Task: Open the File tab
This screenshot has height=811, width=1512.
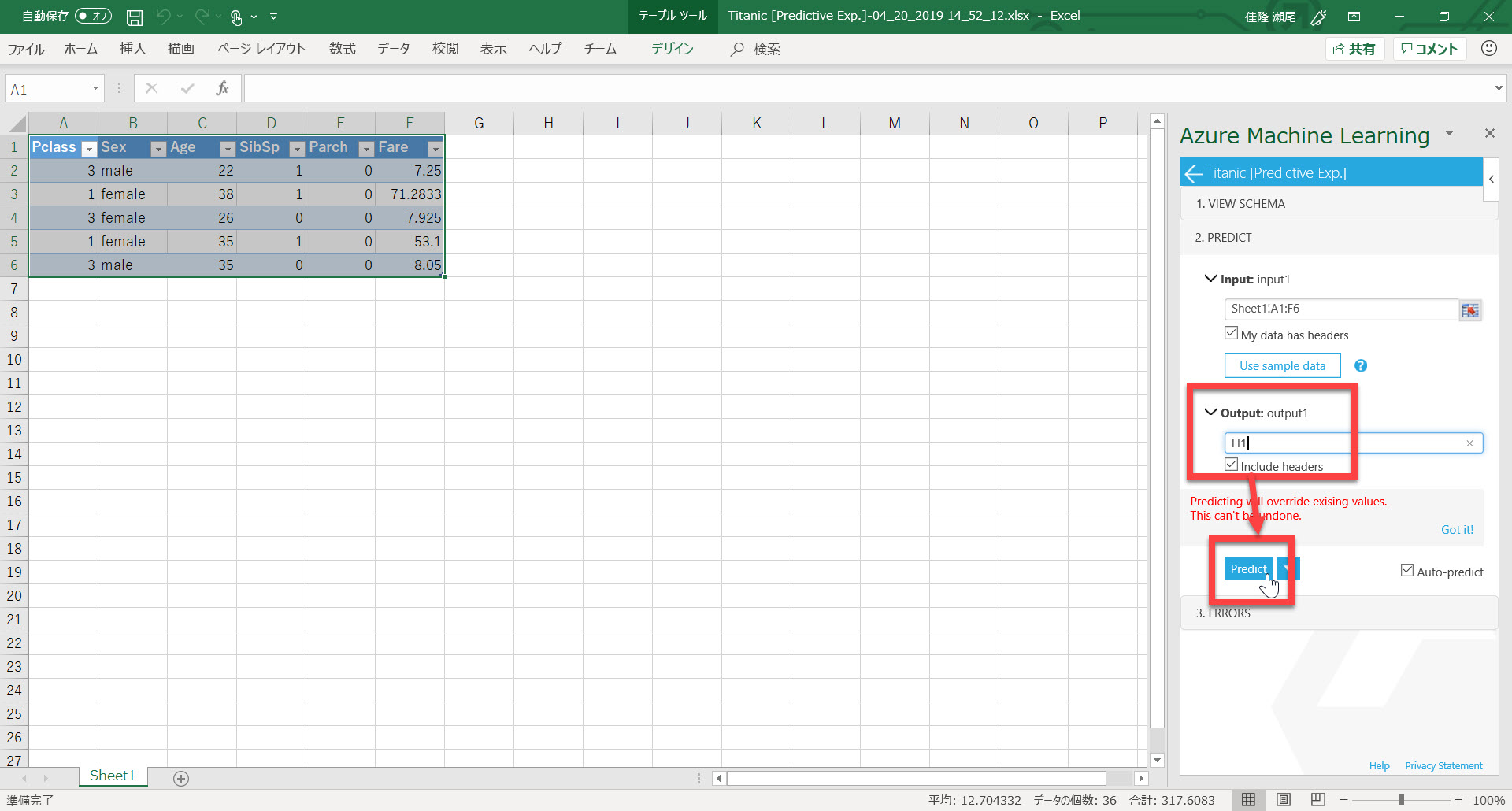Action: 26,49
